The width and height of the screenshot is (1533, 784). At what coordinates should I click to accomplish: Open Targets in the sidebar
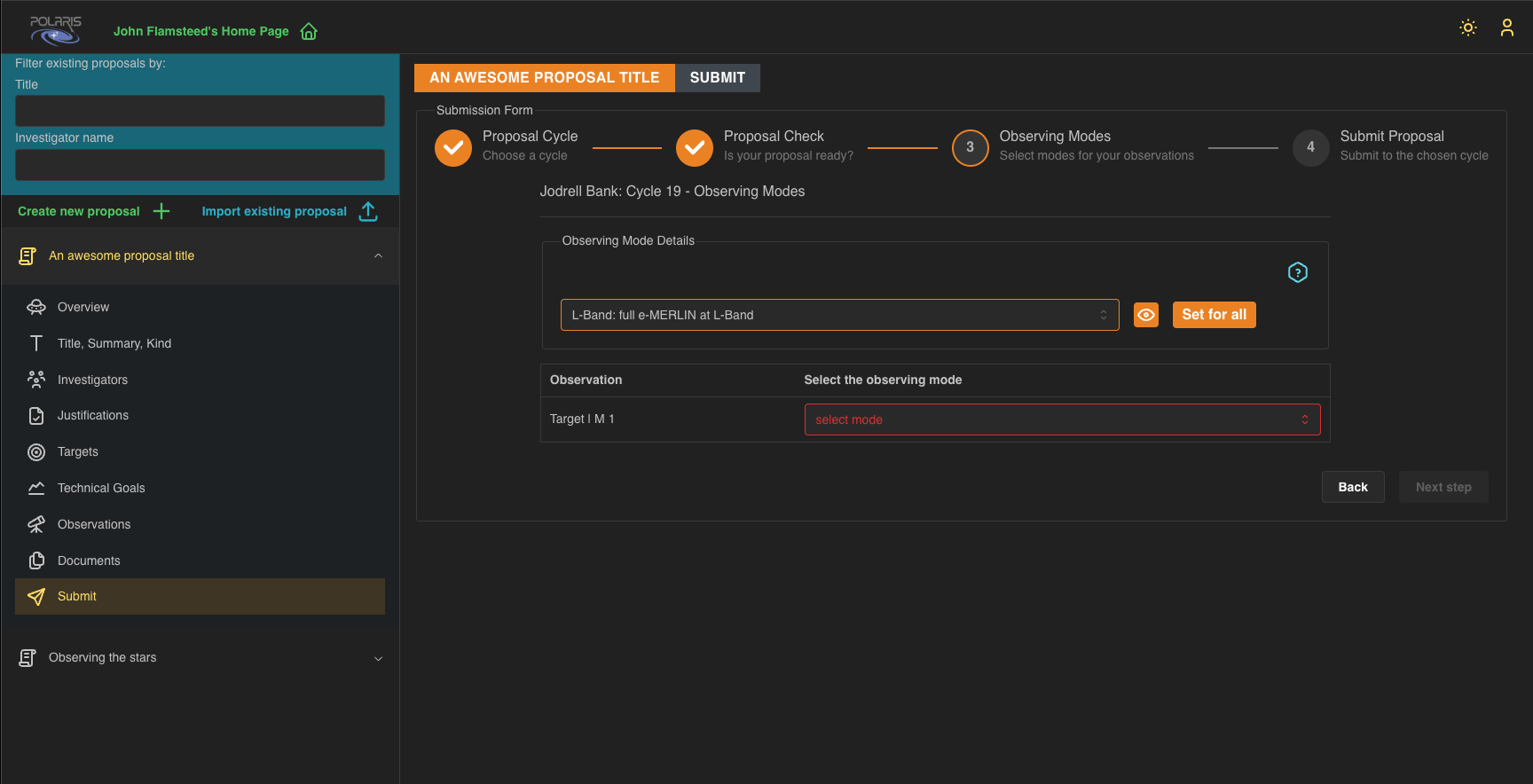point(78,451)
